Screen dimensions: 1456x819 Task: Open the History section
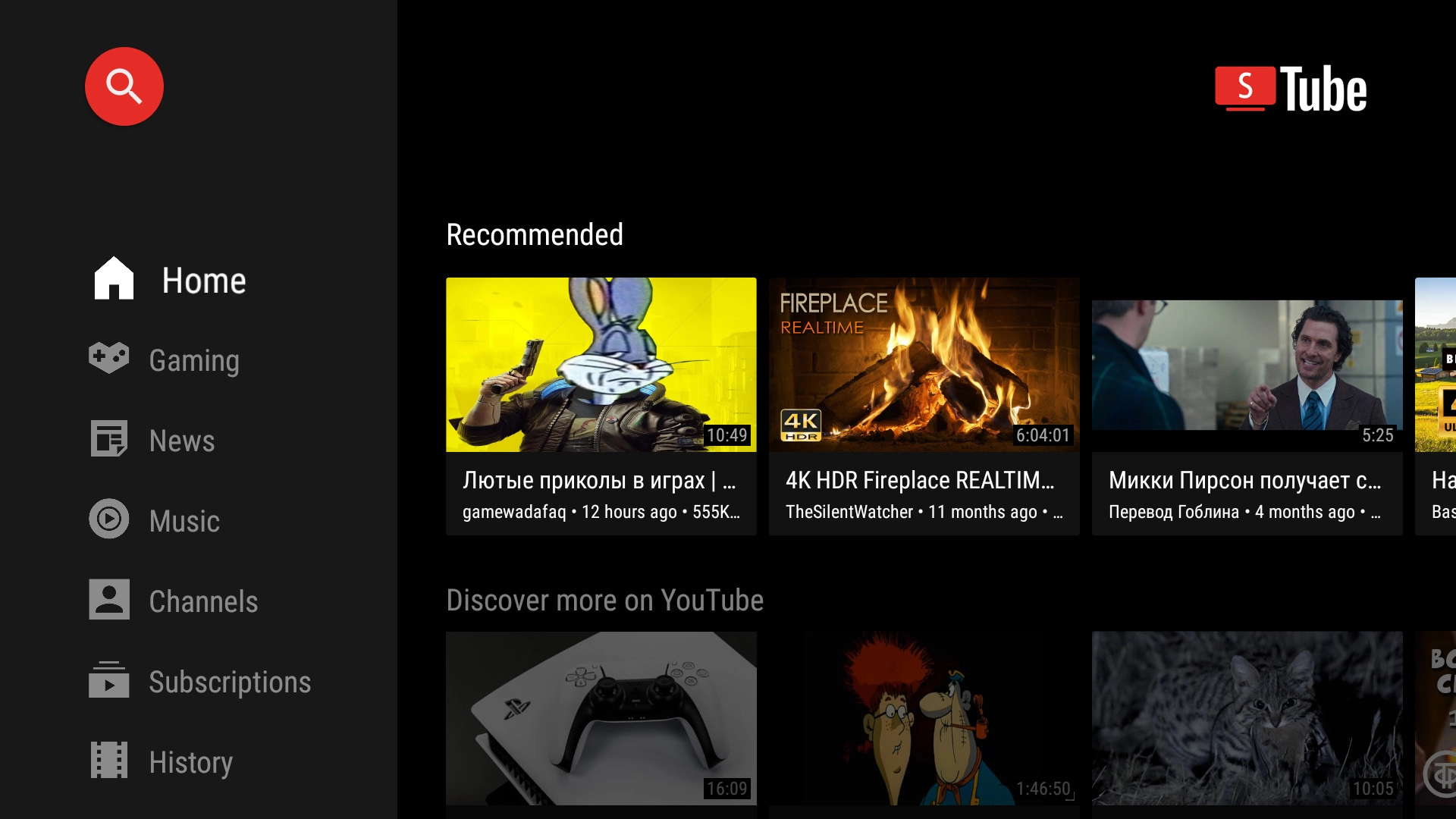pyautogui.click(x=190, y=762)
